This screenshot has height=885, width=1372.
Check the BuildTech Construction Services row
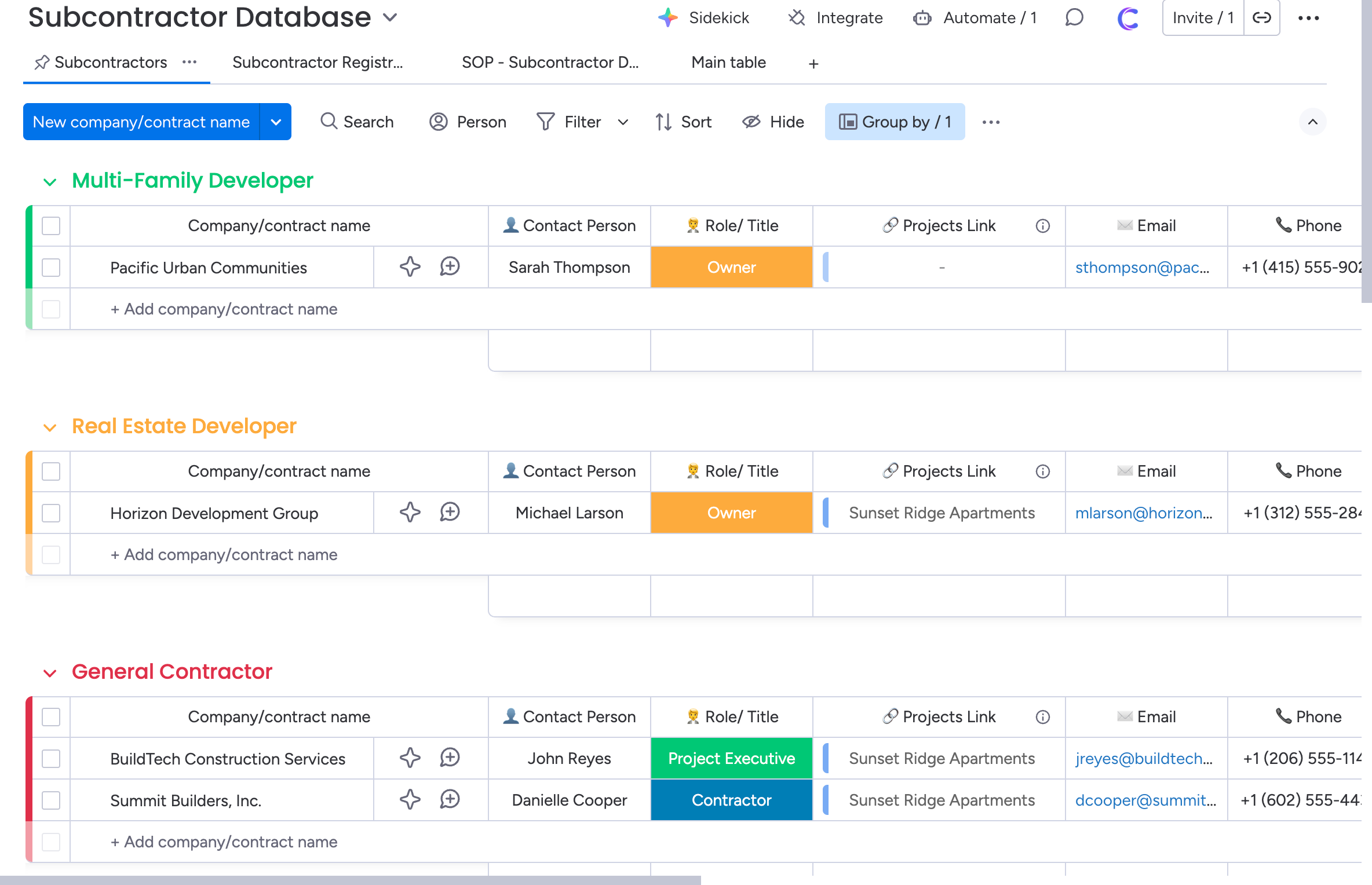pos(51,759)
